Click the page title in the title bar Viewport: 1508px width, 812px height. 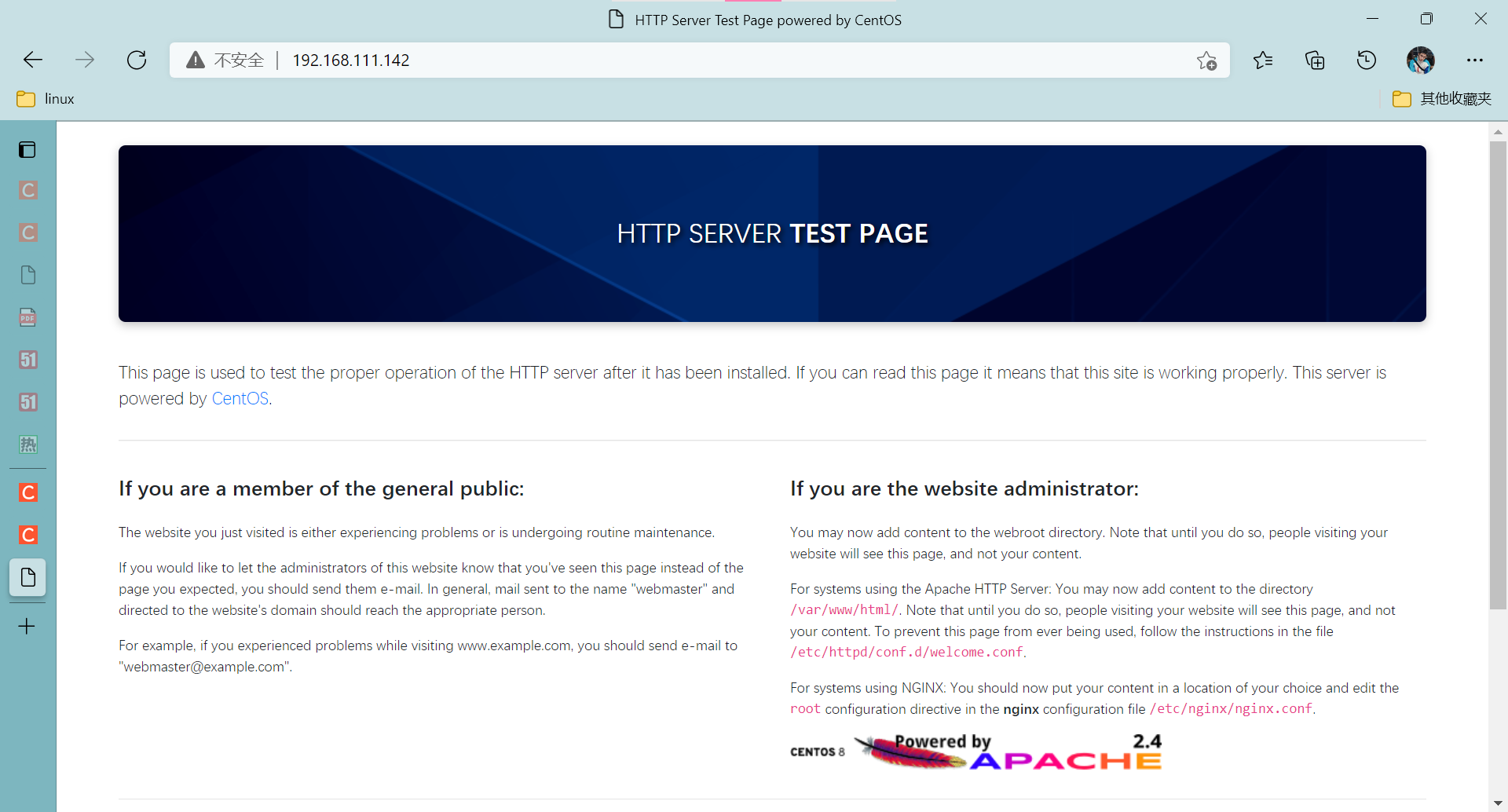[x=768, y=20]
